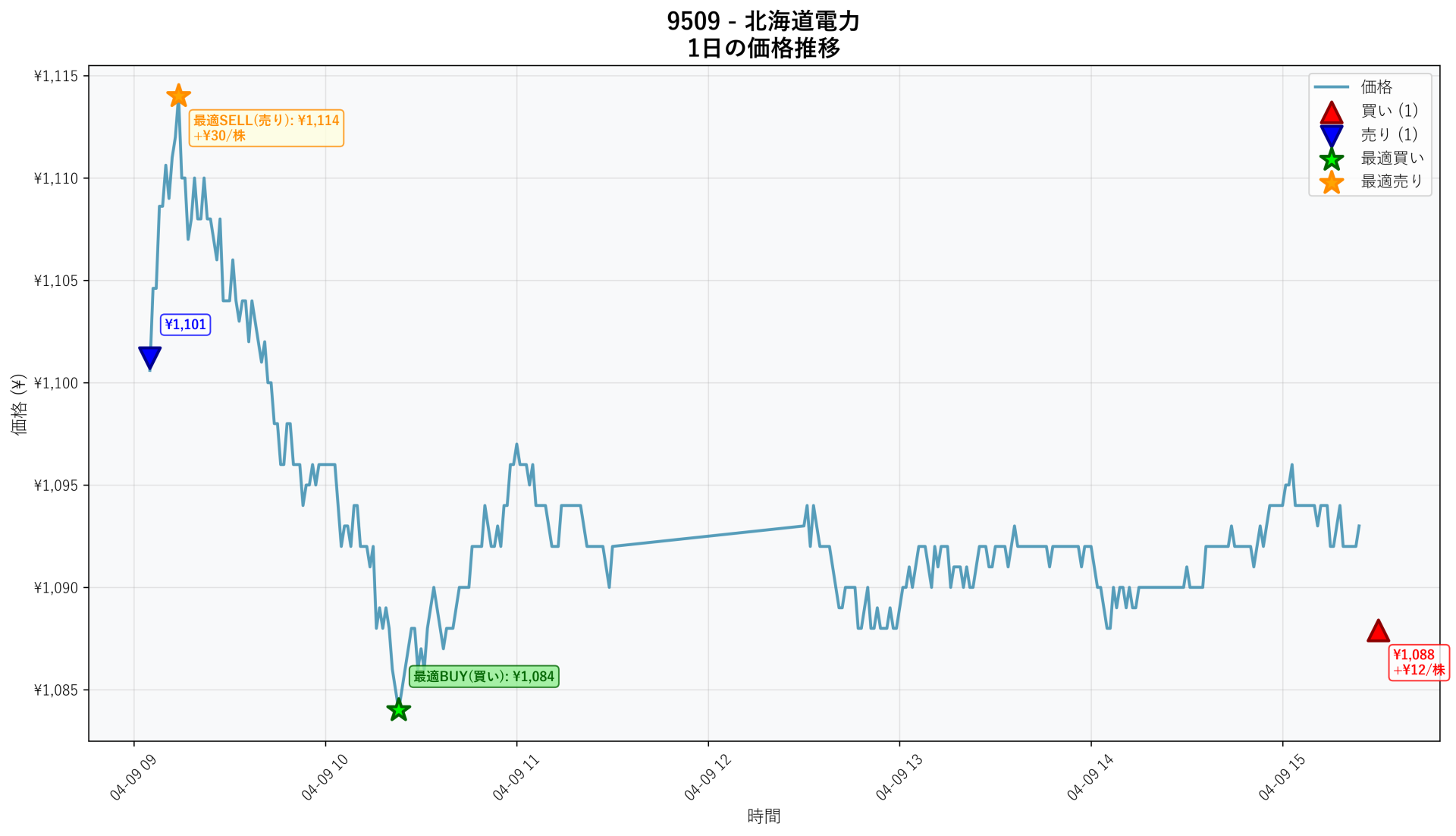Click the 時間 axis title

point(763,817)
